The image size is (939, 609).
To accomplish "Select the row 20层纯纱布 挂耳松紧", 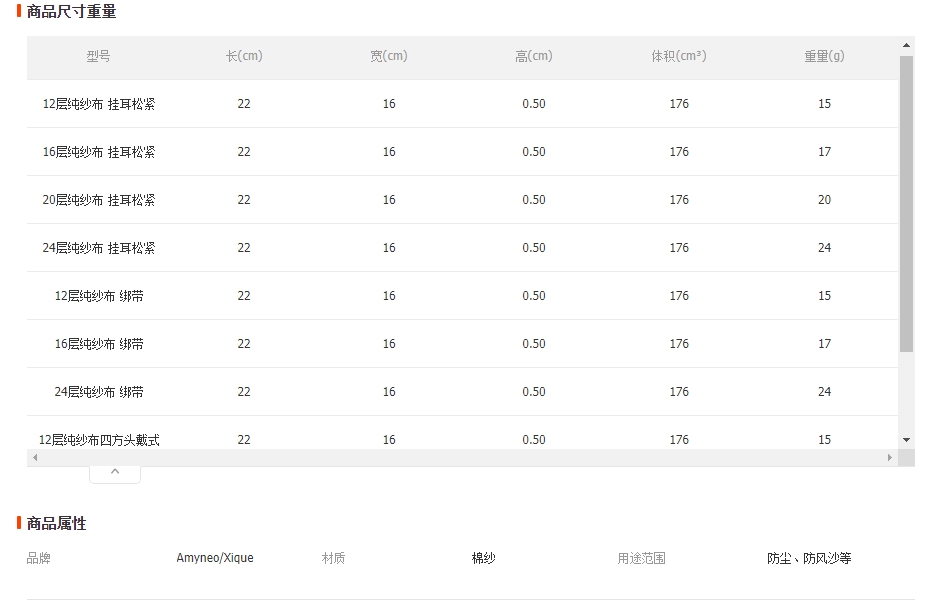I will (x=462, y=199).
